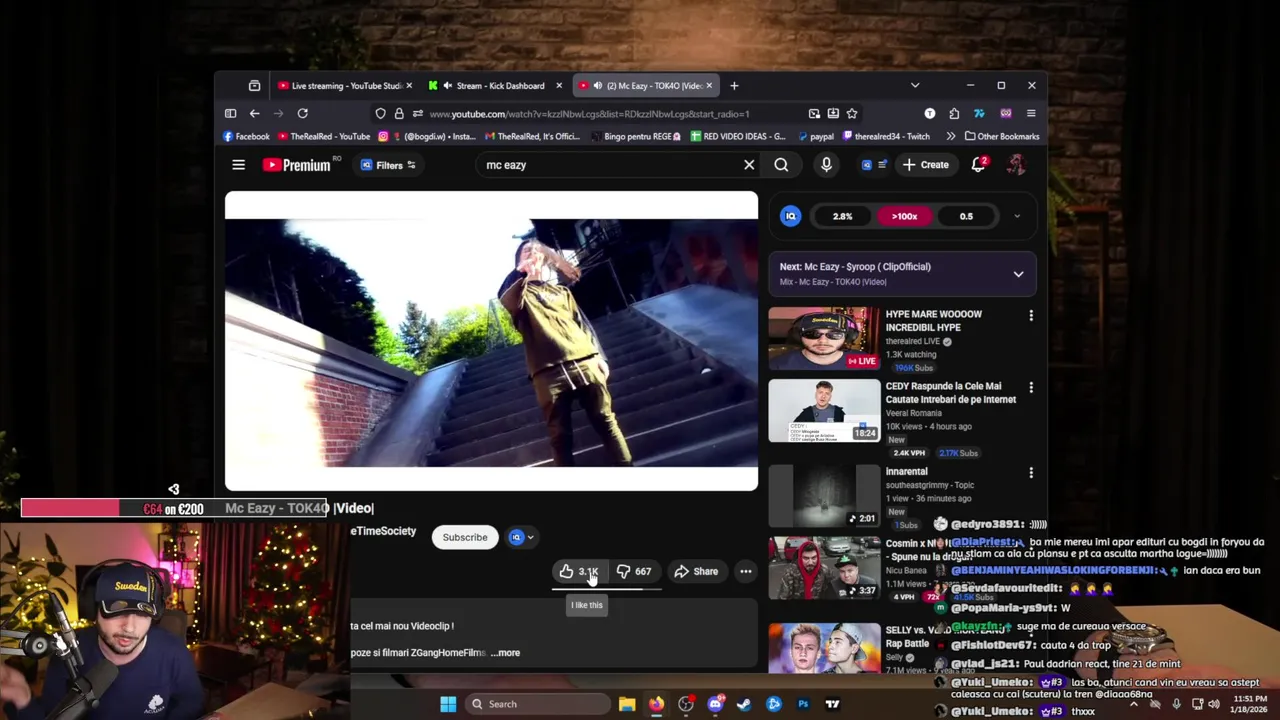Open 'CEDY Raspunde la Cele Mai' video title
Image resolution: width=1280 pixels, height=720 pixels.
point(950,392)
